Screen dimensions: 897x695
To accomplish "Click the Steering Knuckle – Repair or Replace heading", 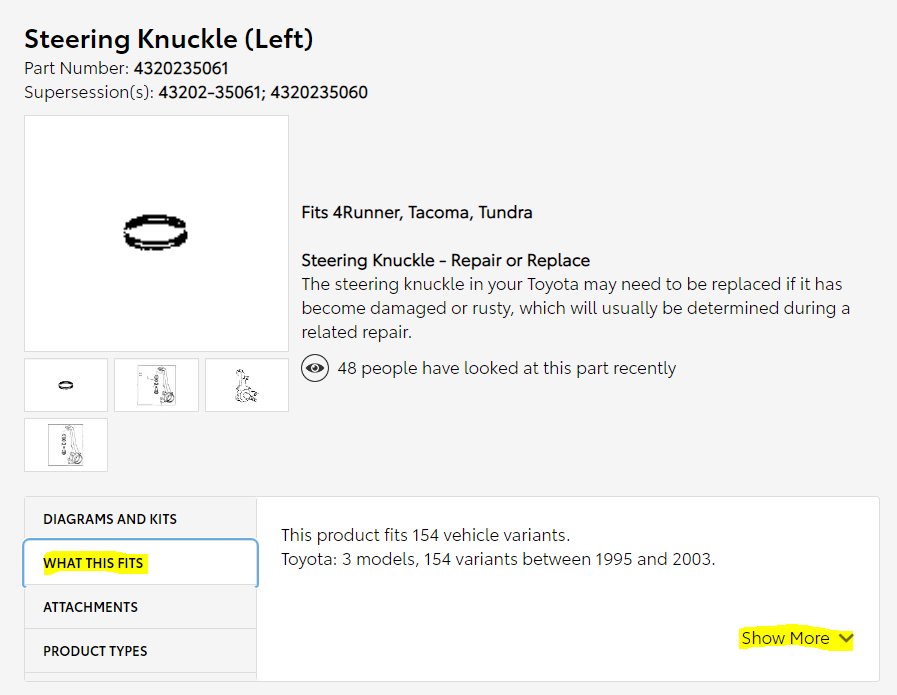I will [446, 260].
